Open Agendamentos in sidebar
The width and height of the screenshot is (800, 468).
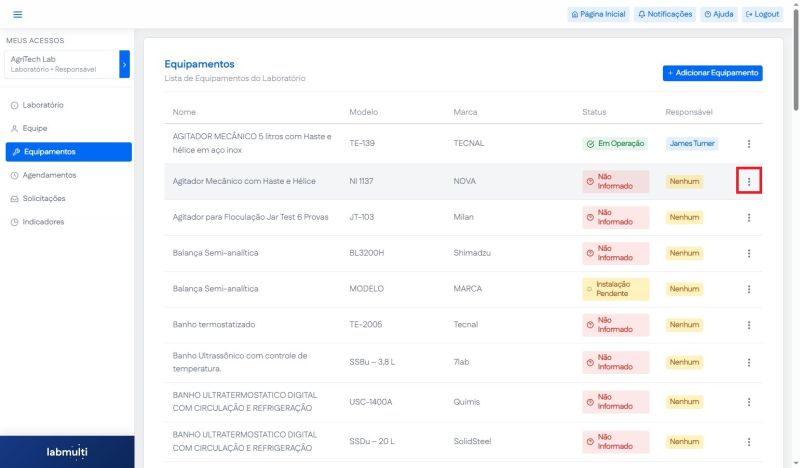click(x=49, y=175)
